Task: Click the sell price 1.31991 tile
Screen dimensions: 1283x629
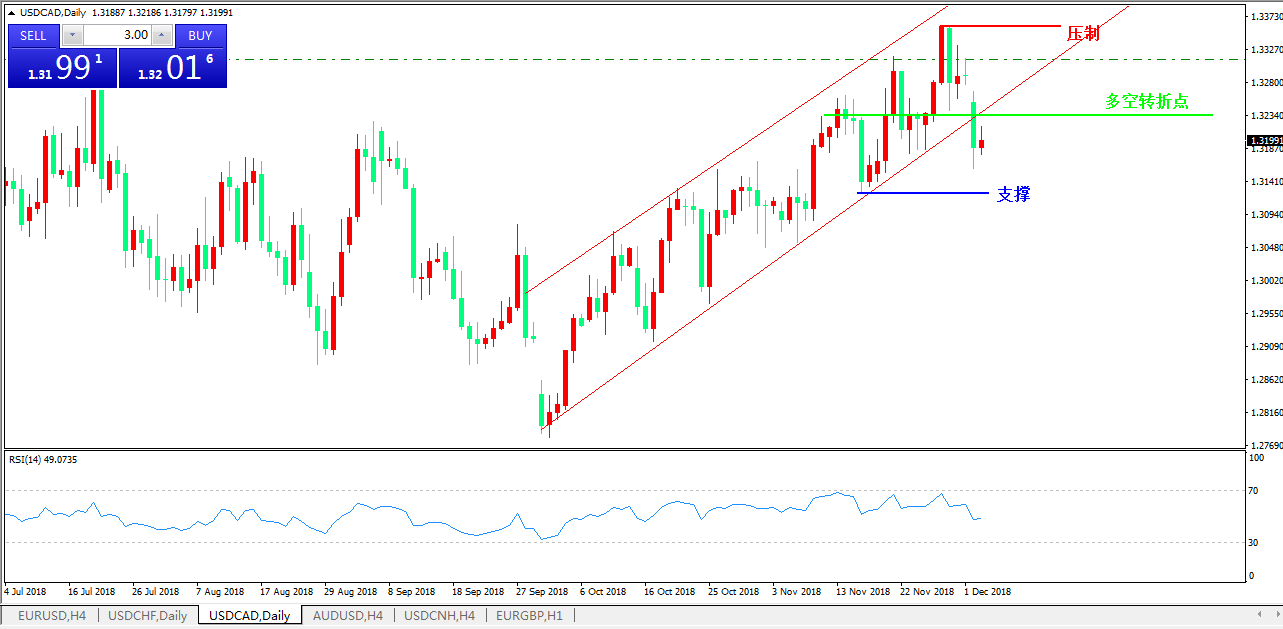Action: 62,68
